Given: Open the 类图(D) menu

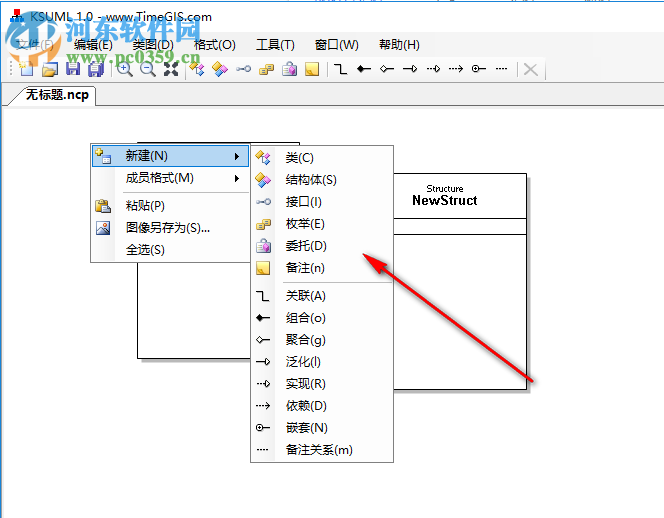Looking at the screenshot, I should click(153, 44).
